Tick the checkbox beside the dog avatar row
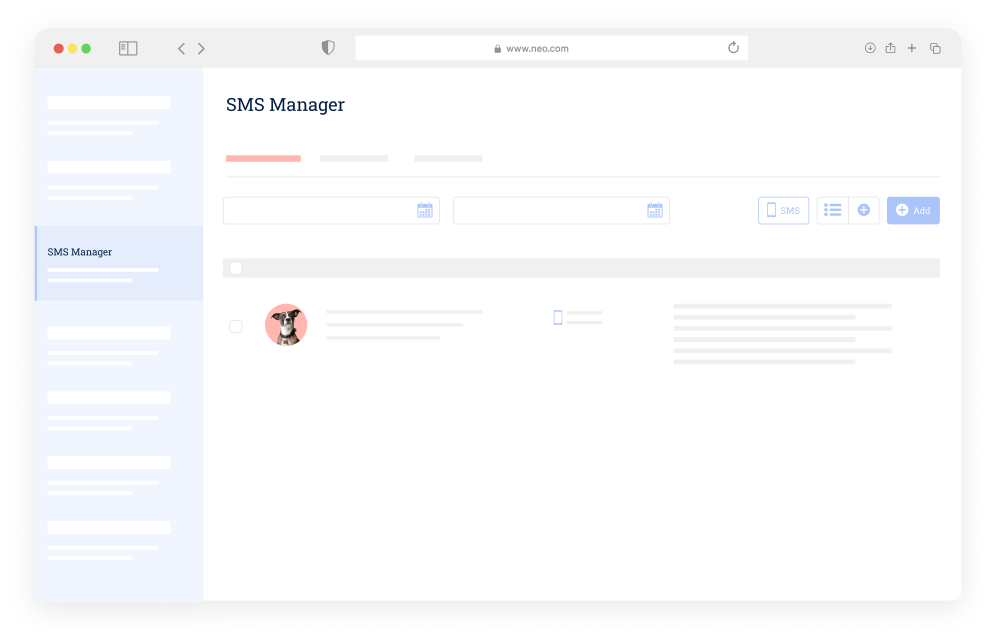This screenshot has width=994, height=641. (236, 326)
